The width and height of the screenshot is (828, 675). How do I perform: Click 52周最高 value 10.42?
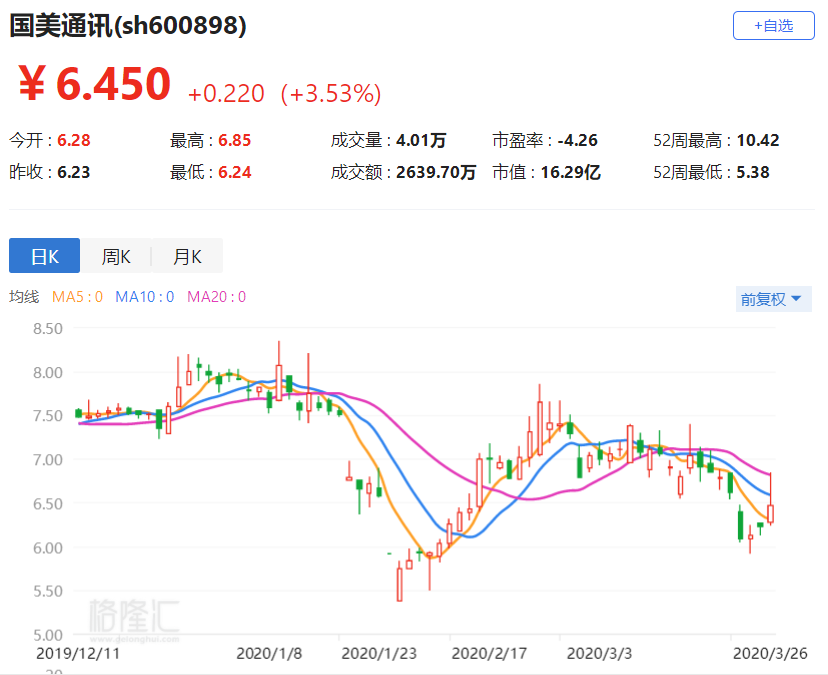[x=758, y=140]
